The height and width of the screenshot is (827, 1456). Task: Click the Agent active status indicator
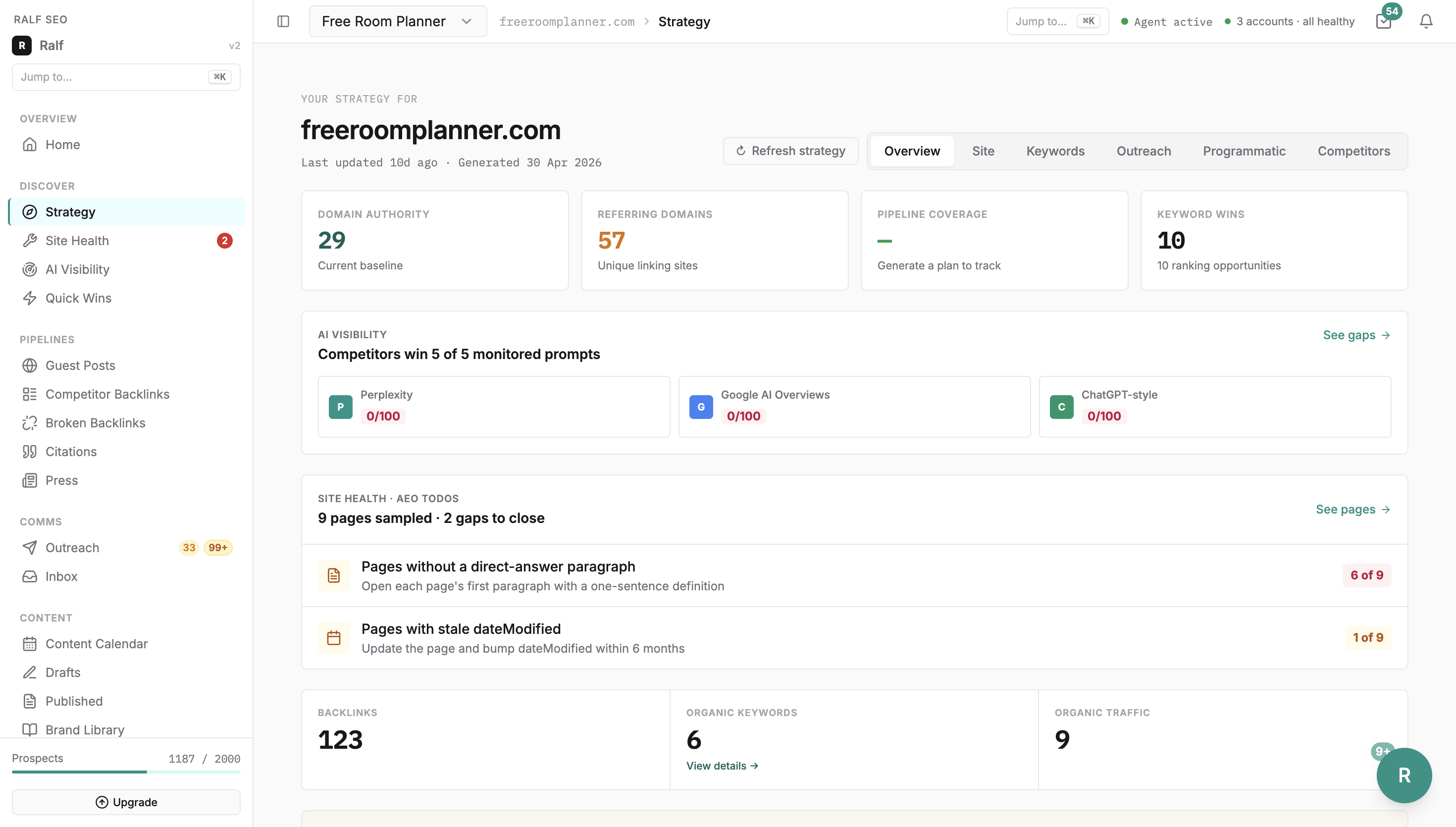1166,22
